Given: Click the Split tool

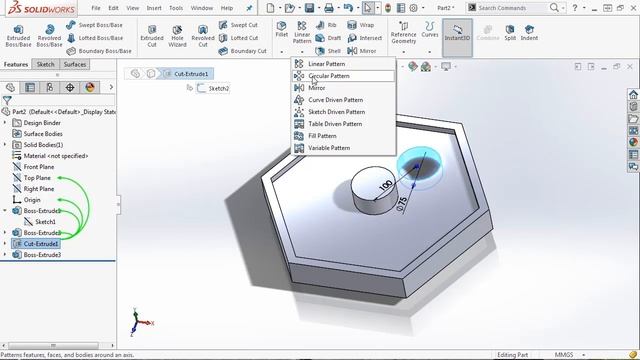Looking at the screenshot, I should [x=510, y=33].
